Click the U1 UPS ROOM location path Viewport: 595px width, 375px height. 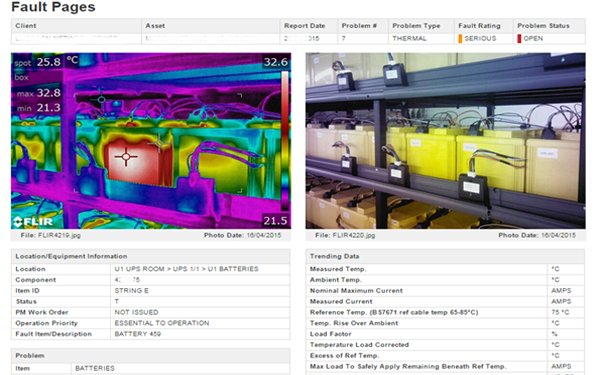(x=186, y=269)
